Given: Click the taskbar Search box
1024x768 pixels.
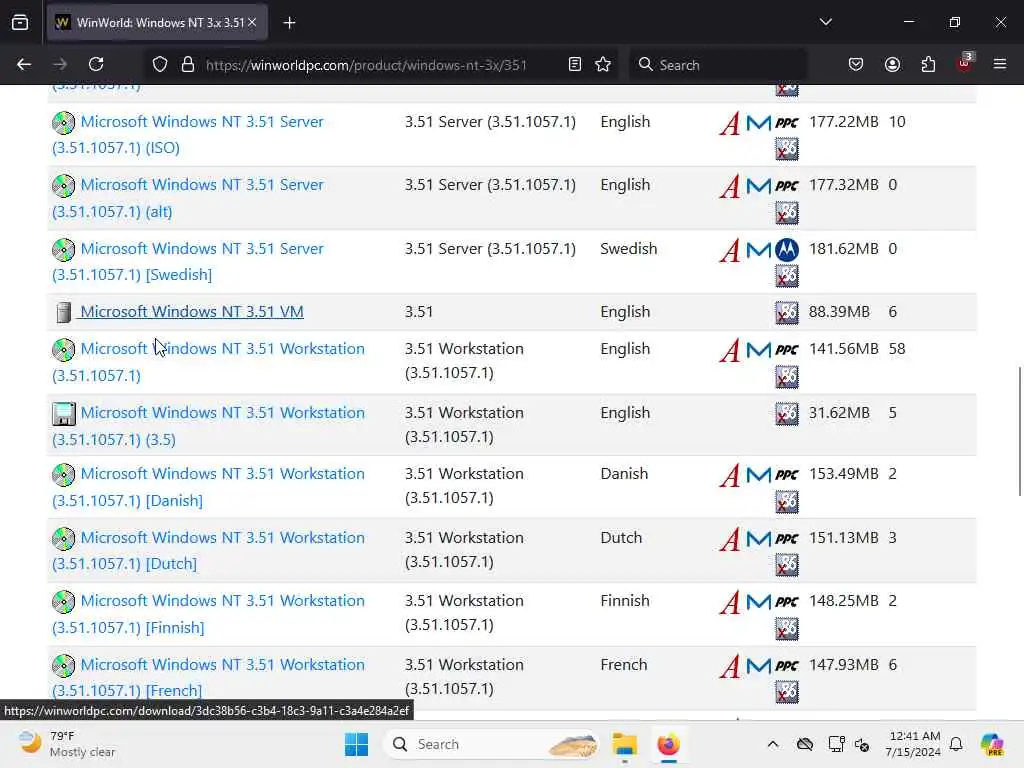Looking at the screenshot, I should pos(491,744).
